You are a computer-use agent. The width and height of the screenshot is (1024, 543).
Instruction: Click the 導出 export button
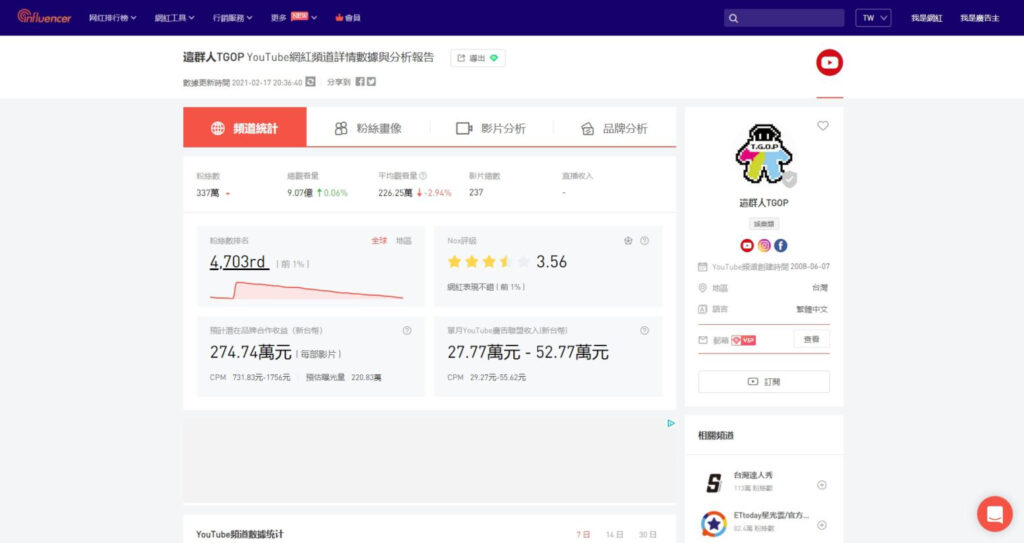pyautogui.click(x=478, y=58)
